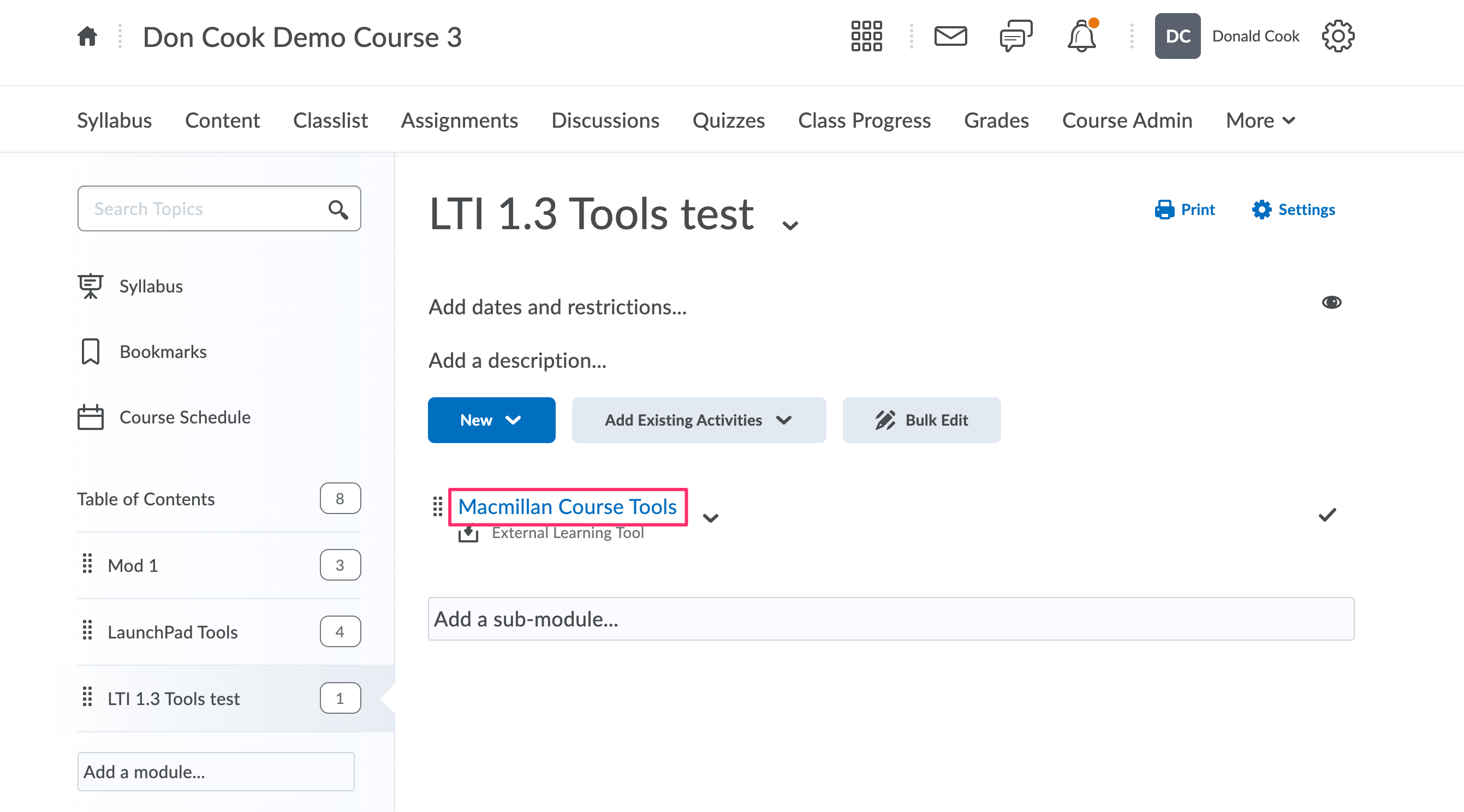Screen dimensions: 1464x812
Task: Open the More navigation dropdown
Action: [1259, 120]
